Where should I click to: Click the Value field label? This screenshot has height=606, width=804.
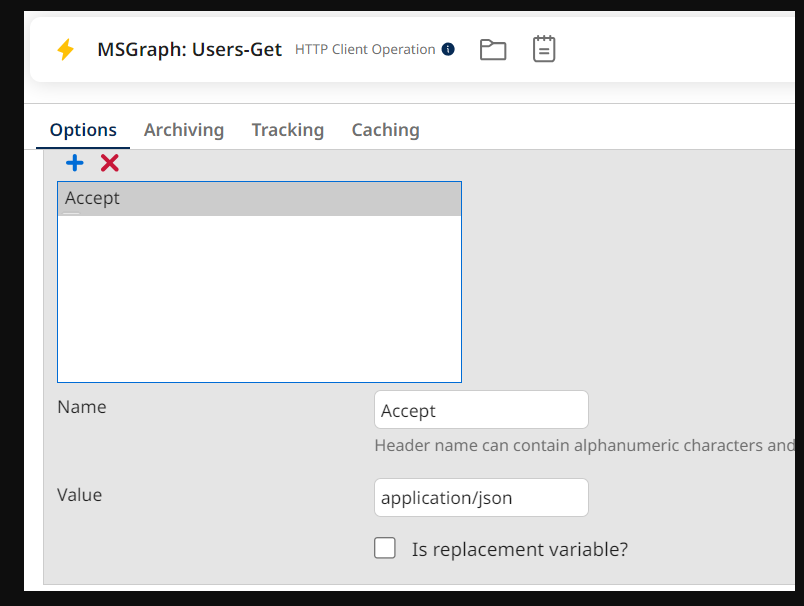click(x=79, y=495)
